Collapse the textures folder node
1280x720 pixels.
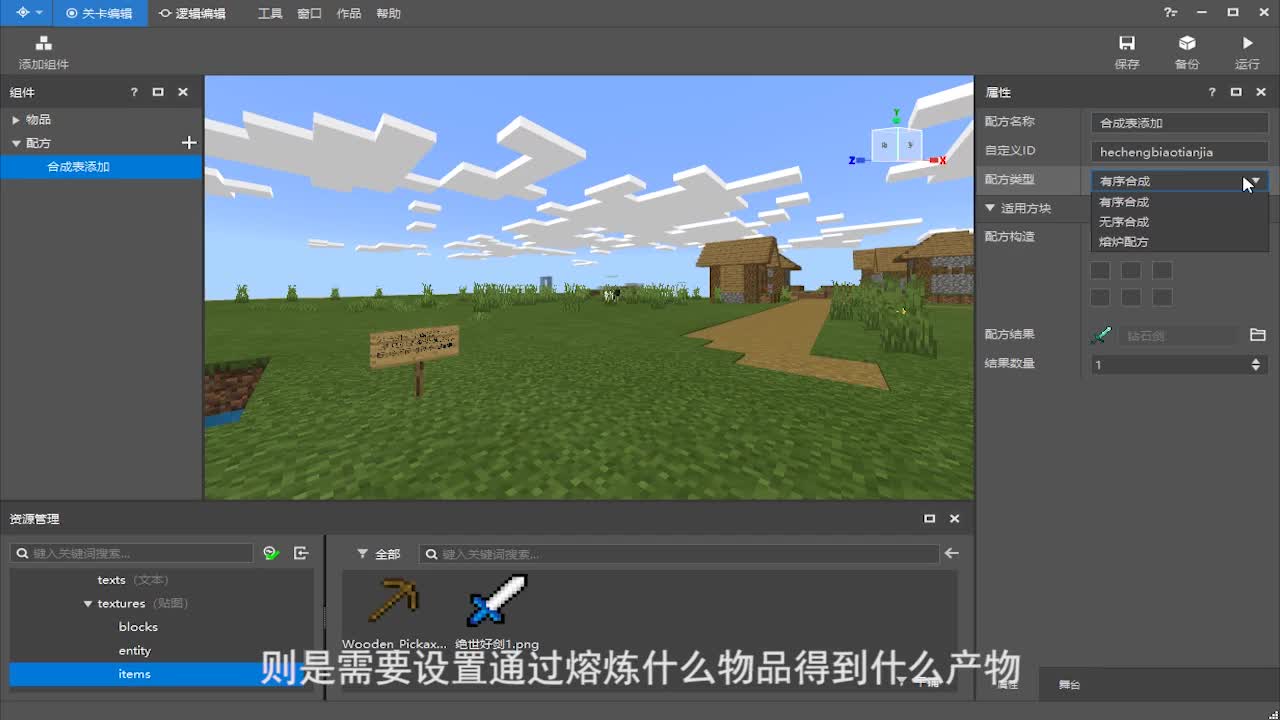pyautogui.click(x=88, y=604)
